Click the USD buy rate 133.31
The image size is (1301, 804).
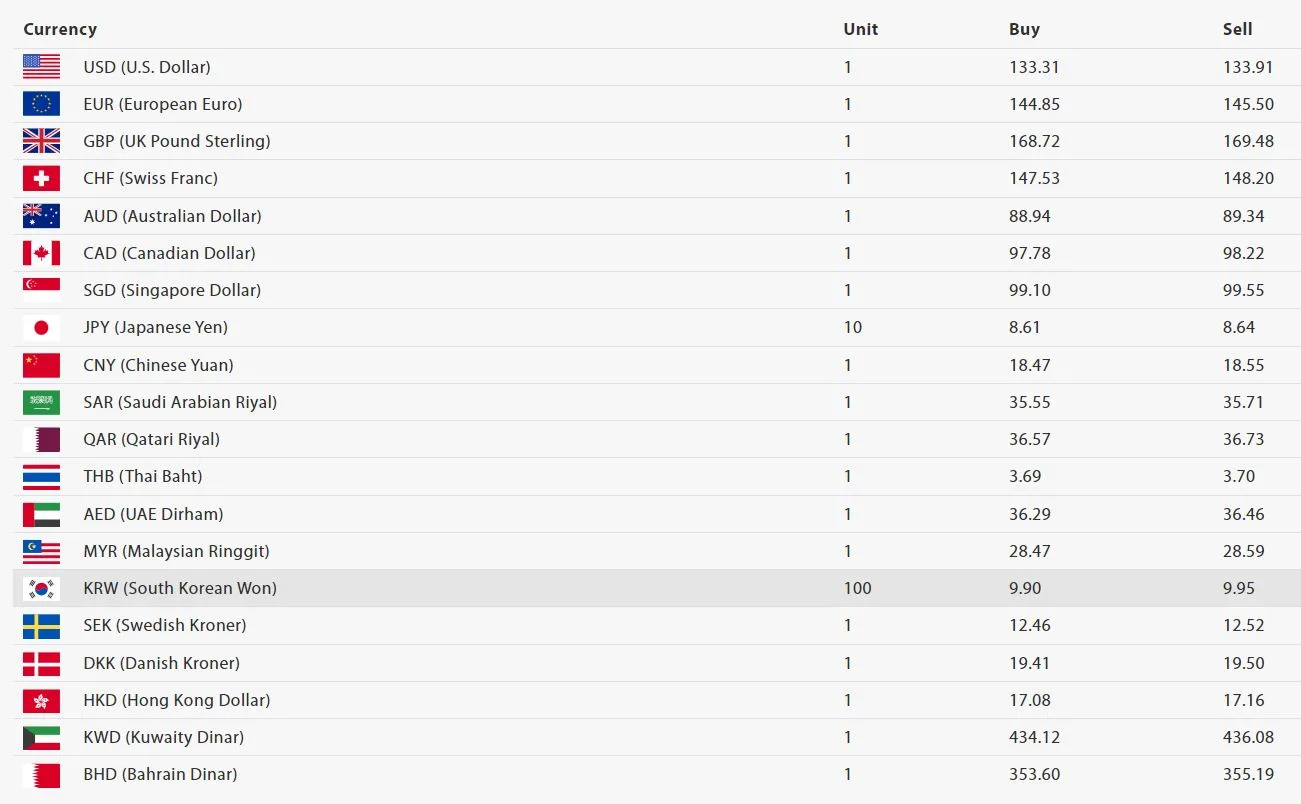(1034, 67)
